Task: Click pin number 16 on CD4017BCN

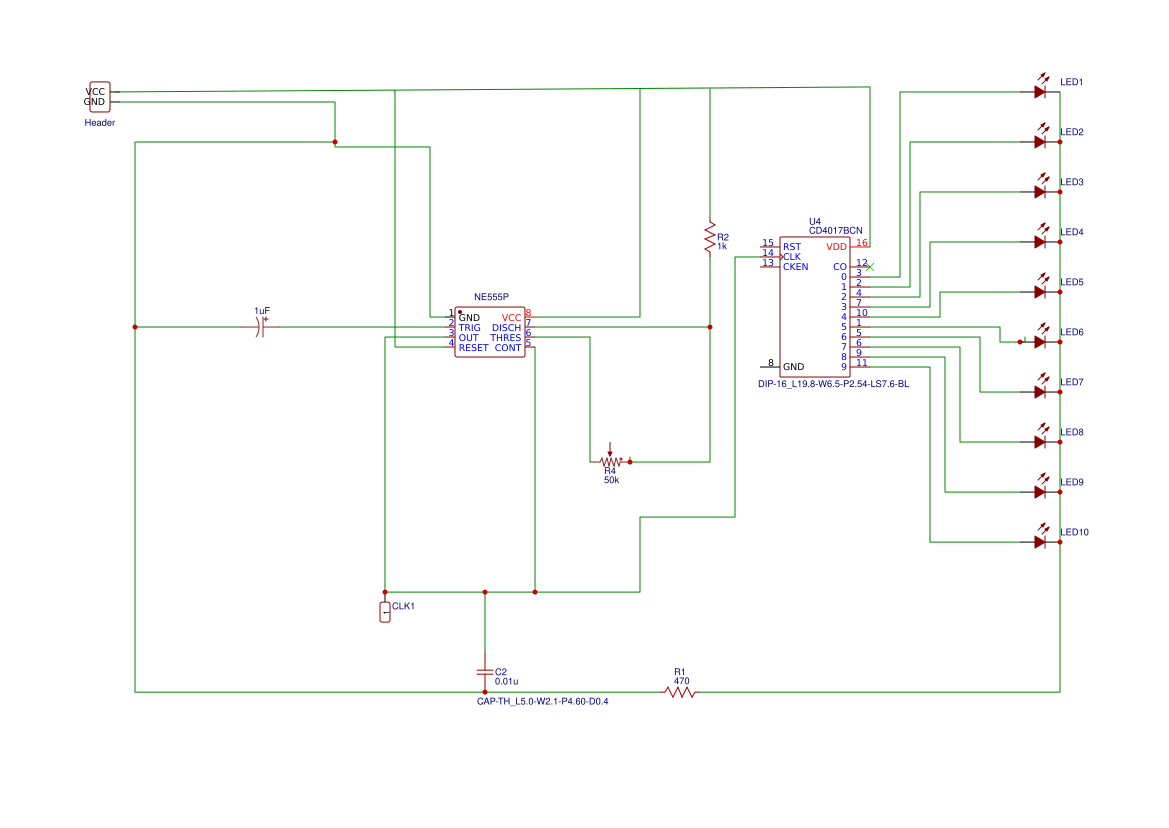Action: point(862,242)
